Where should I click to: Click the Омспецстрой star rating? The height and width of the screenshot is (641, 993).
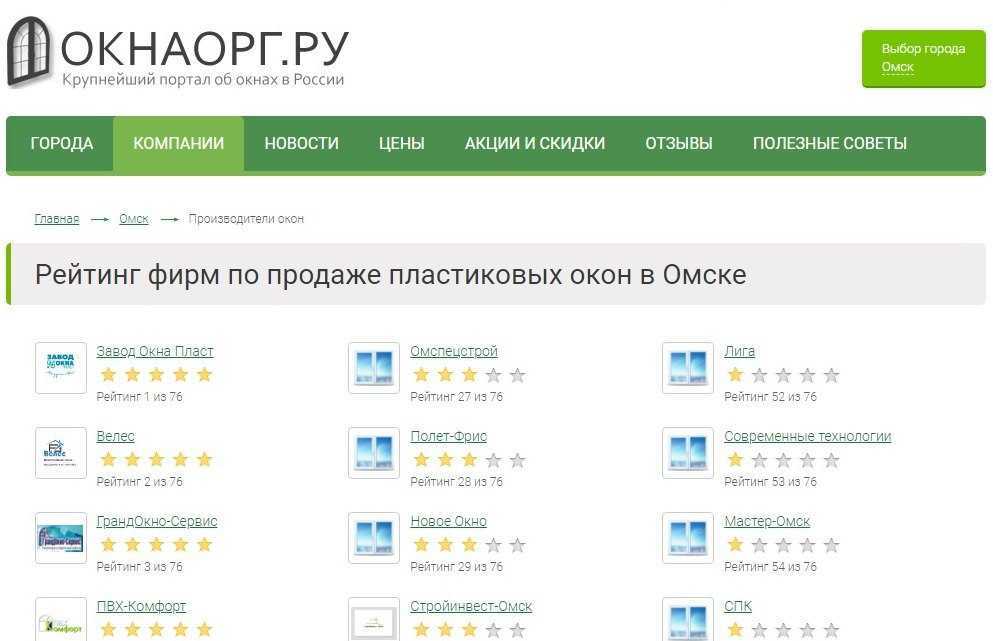point(469,375)
